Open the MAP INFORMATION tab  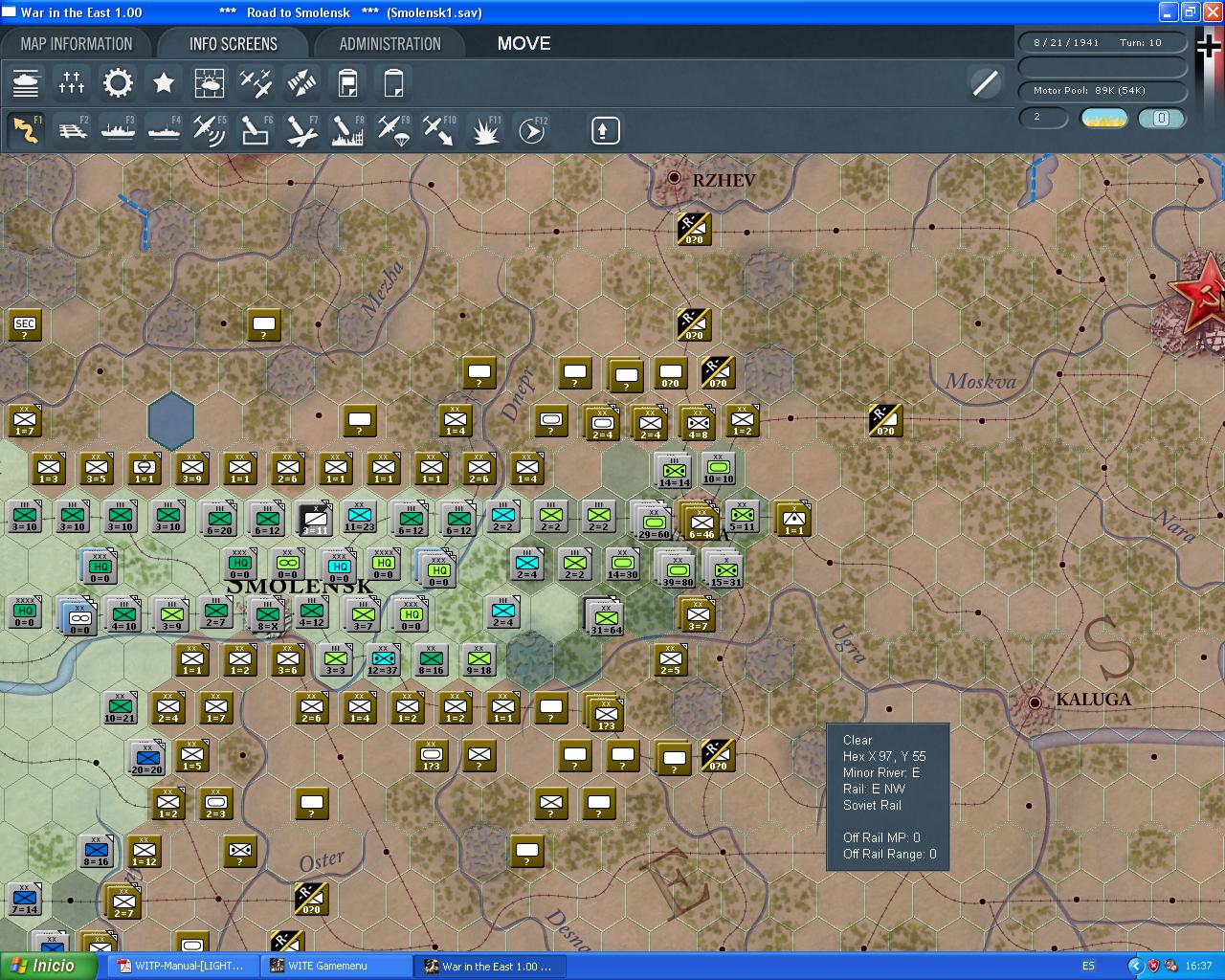point(77,44)
